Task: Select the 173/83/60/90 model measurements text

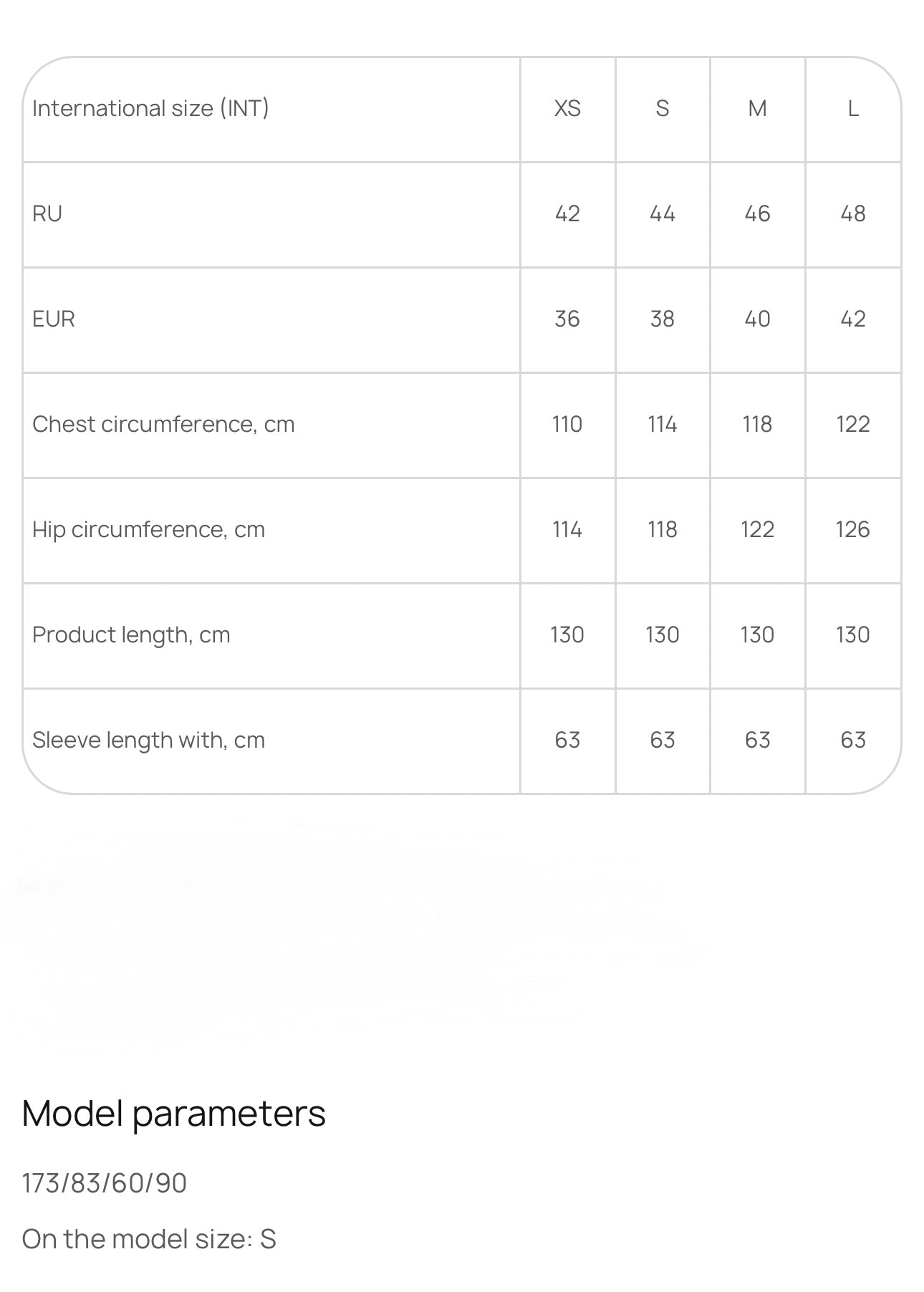Action: click(105, 1183)
